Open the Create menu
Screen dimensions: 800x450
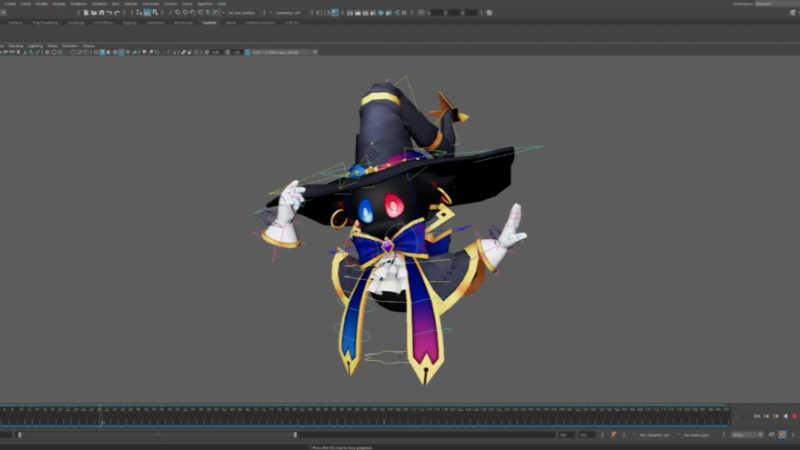[x=10, y=4]
